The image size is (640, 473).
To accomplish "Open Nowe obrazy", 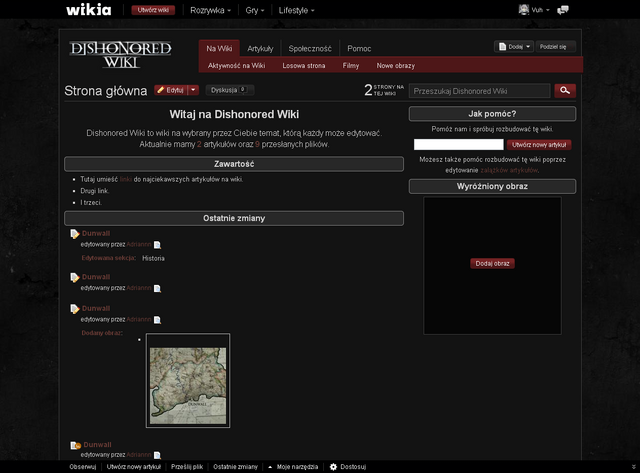I will 396,66.
